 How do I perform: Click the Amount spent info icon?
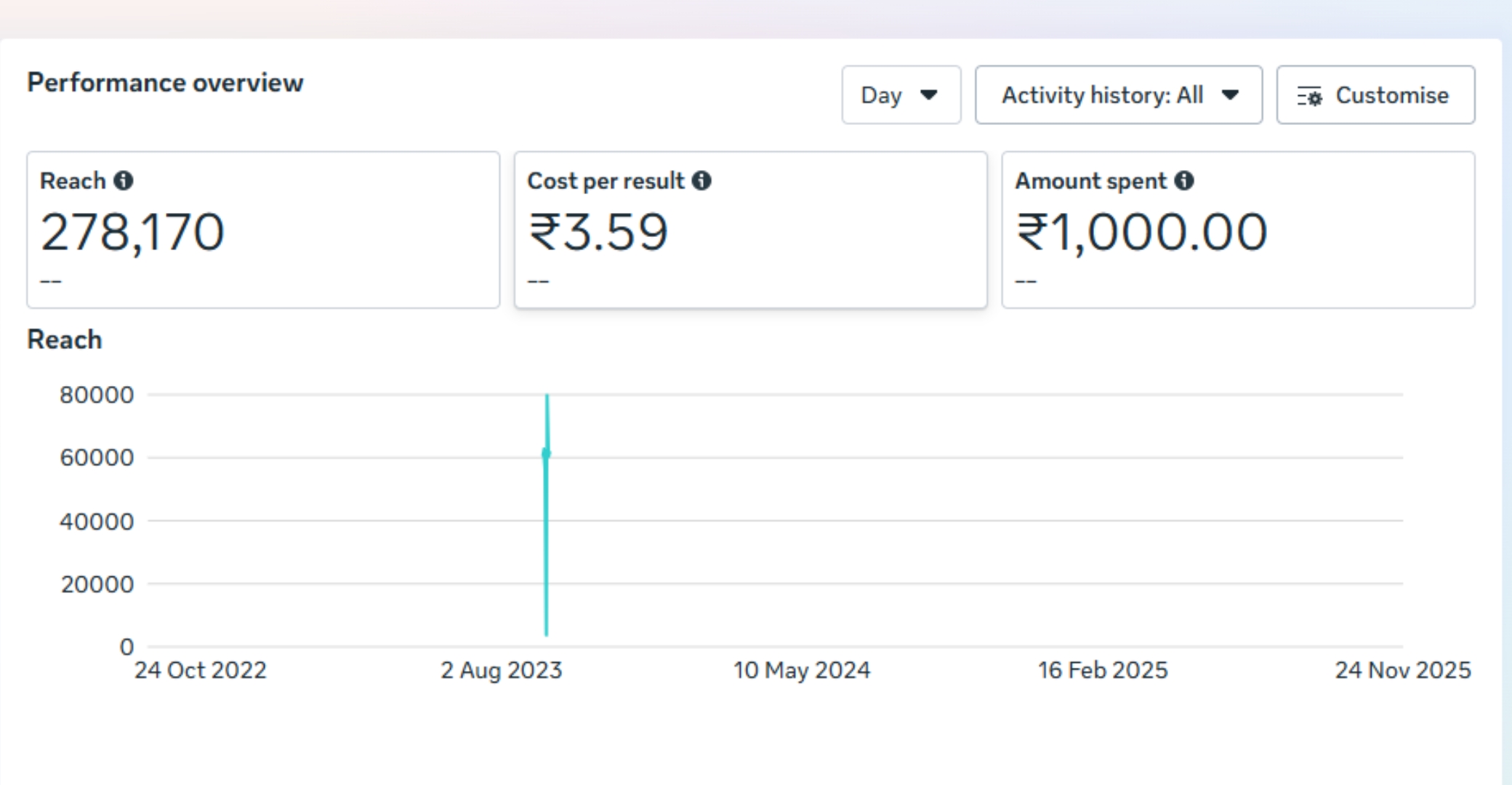tap(1184, 180)
